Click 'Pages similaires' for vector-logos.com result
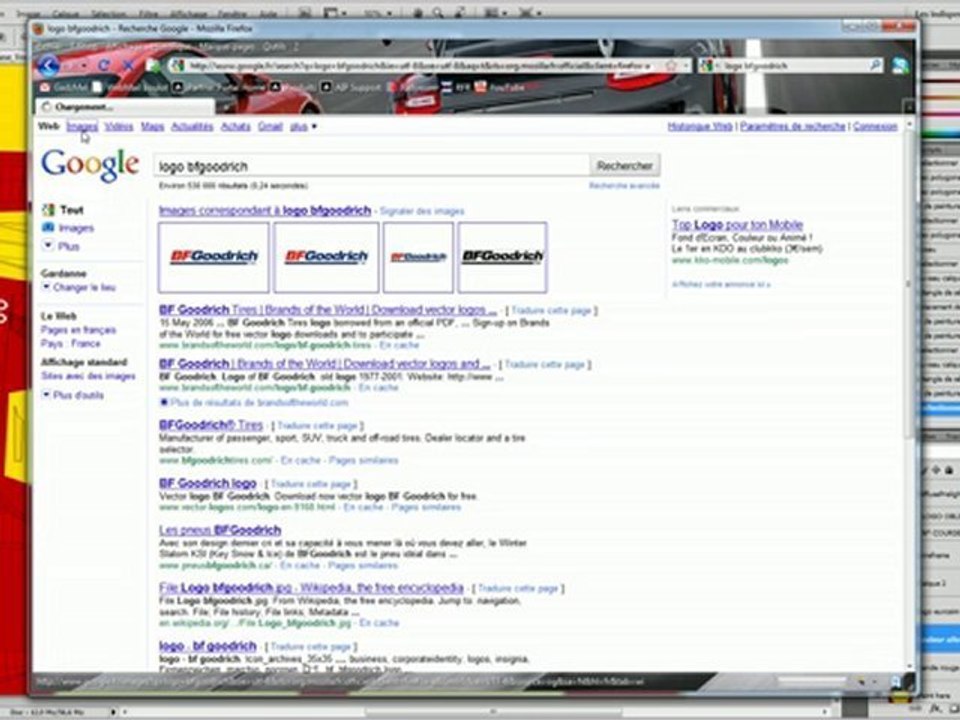 [426, 507]
